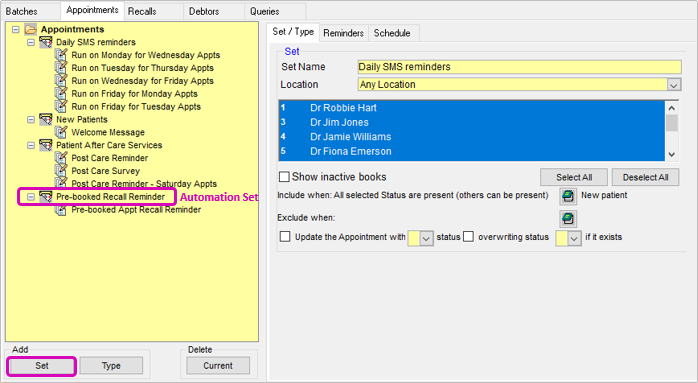
Task: Click the Patient After Care Services set icon
Action: [x=45, y=145]
